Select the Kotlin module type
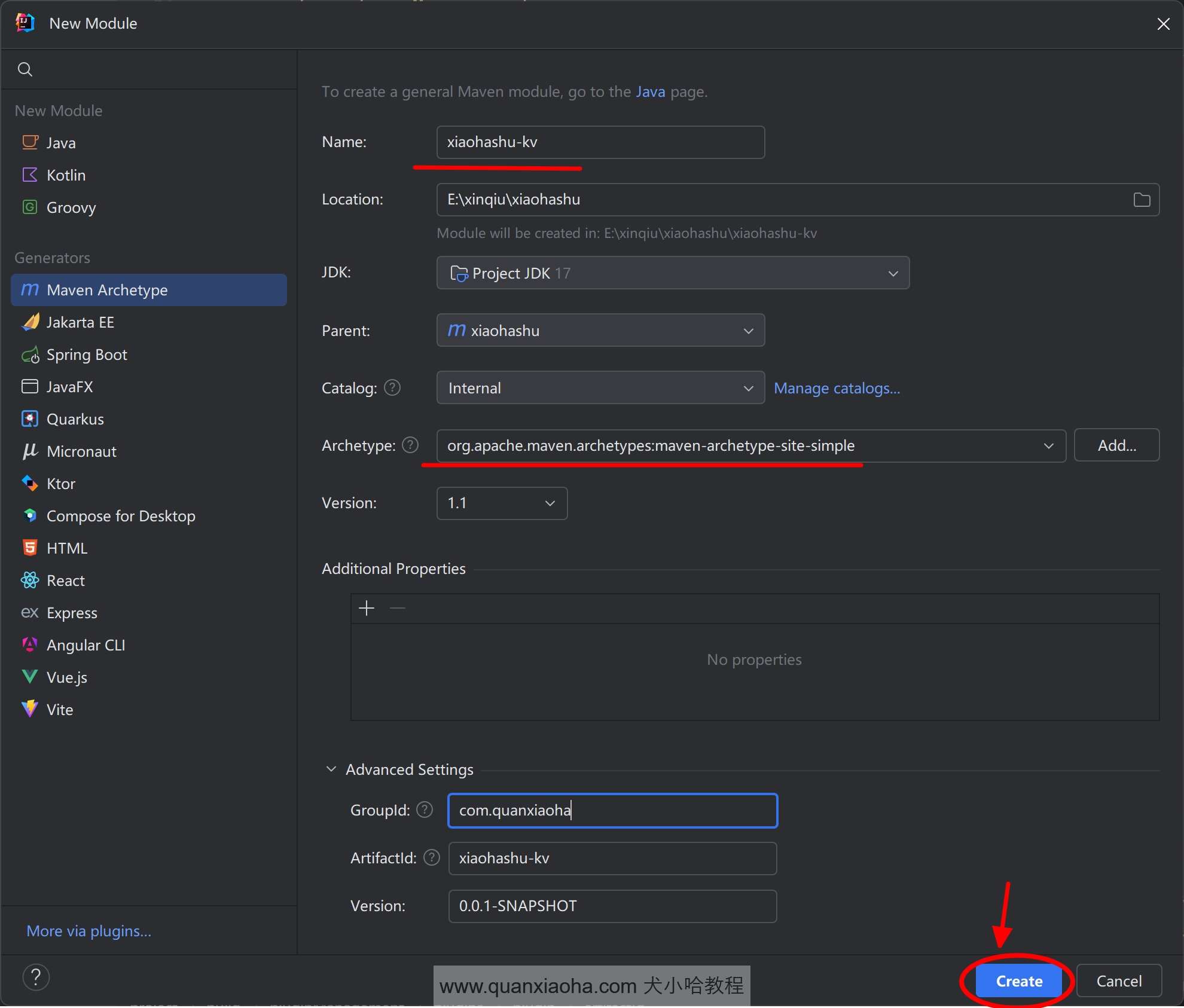 (66, 175)
